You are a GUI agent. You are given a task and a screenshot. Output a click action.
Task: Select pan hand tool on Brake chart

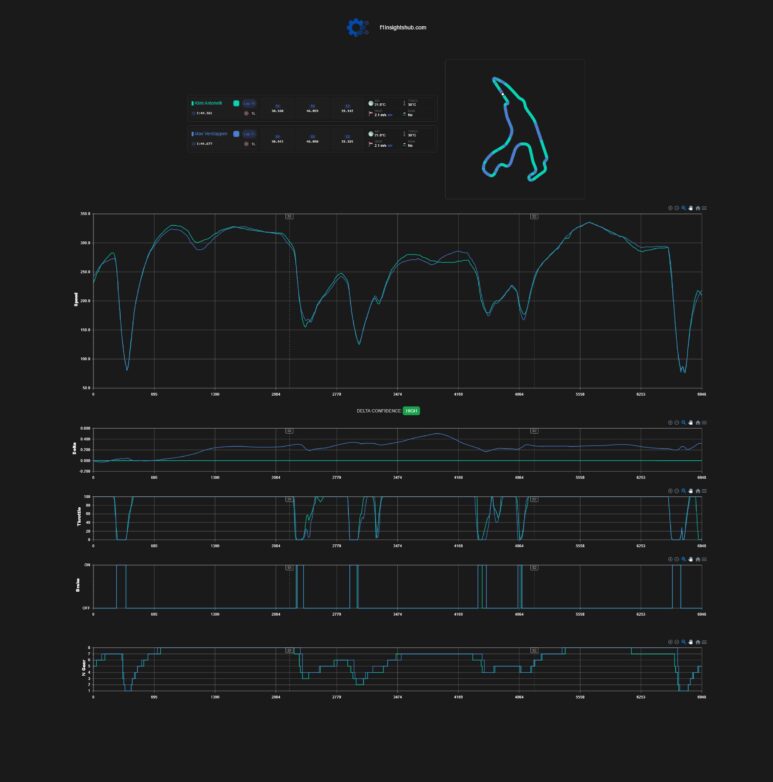click(691, 559)
